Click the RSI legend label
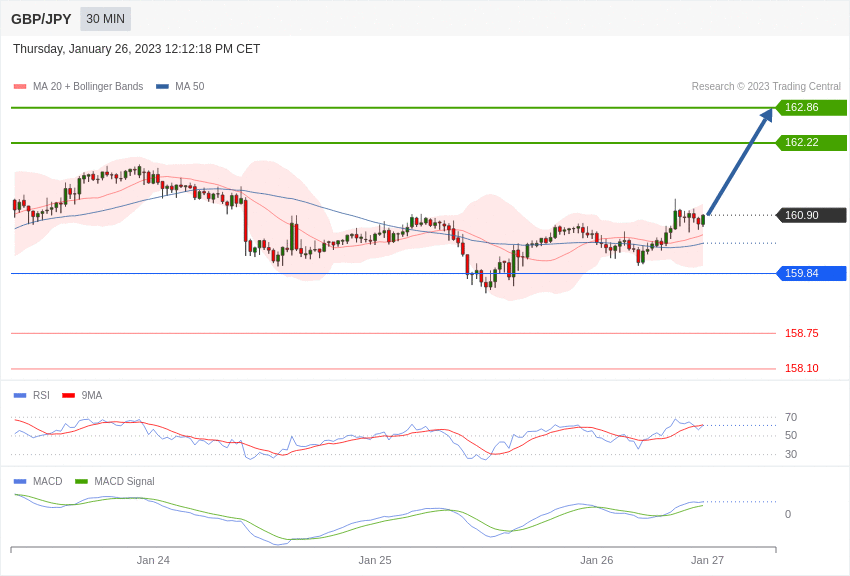850x576 pixels. coord(41,396)
